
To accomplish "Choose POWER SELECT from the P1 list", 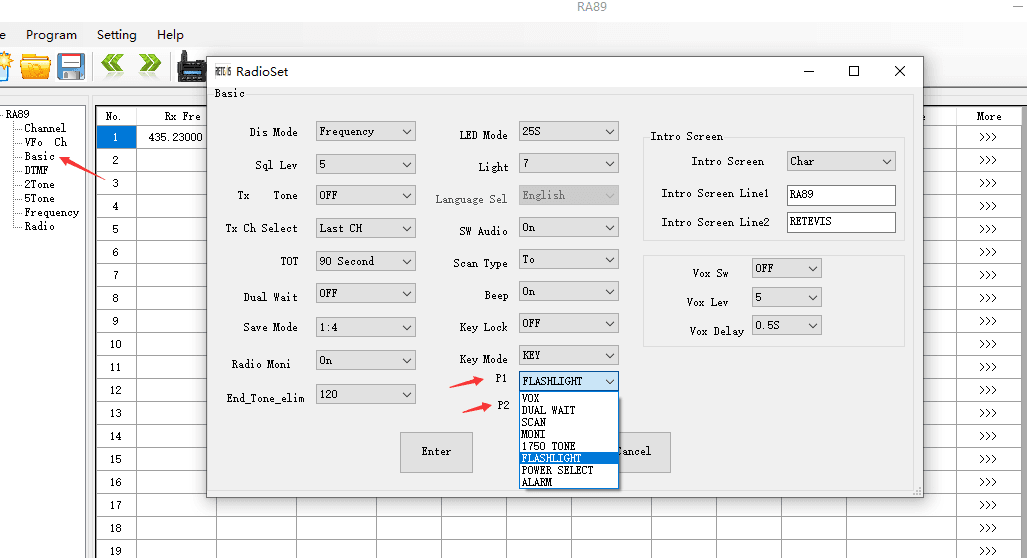I will click(557, 470).
